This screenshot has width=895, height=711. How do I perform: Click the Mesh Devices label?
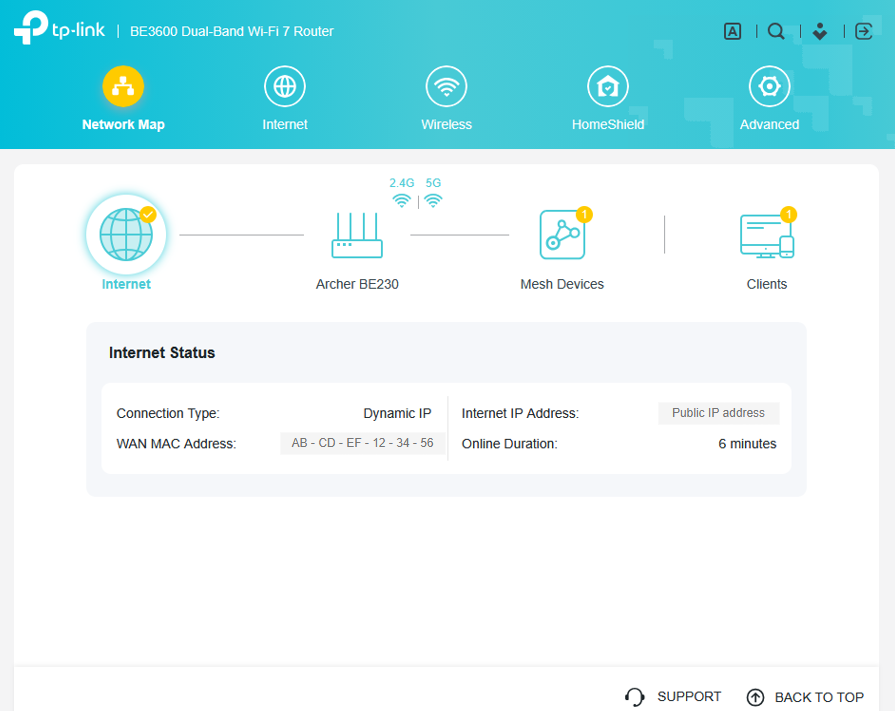(x=562, y=284)
